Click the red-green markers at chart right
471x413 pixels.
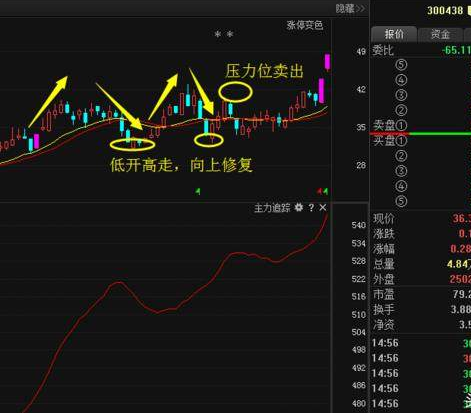coord(323,191)
